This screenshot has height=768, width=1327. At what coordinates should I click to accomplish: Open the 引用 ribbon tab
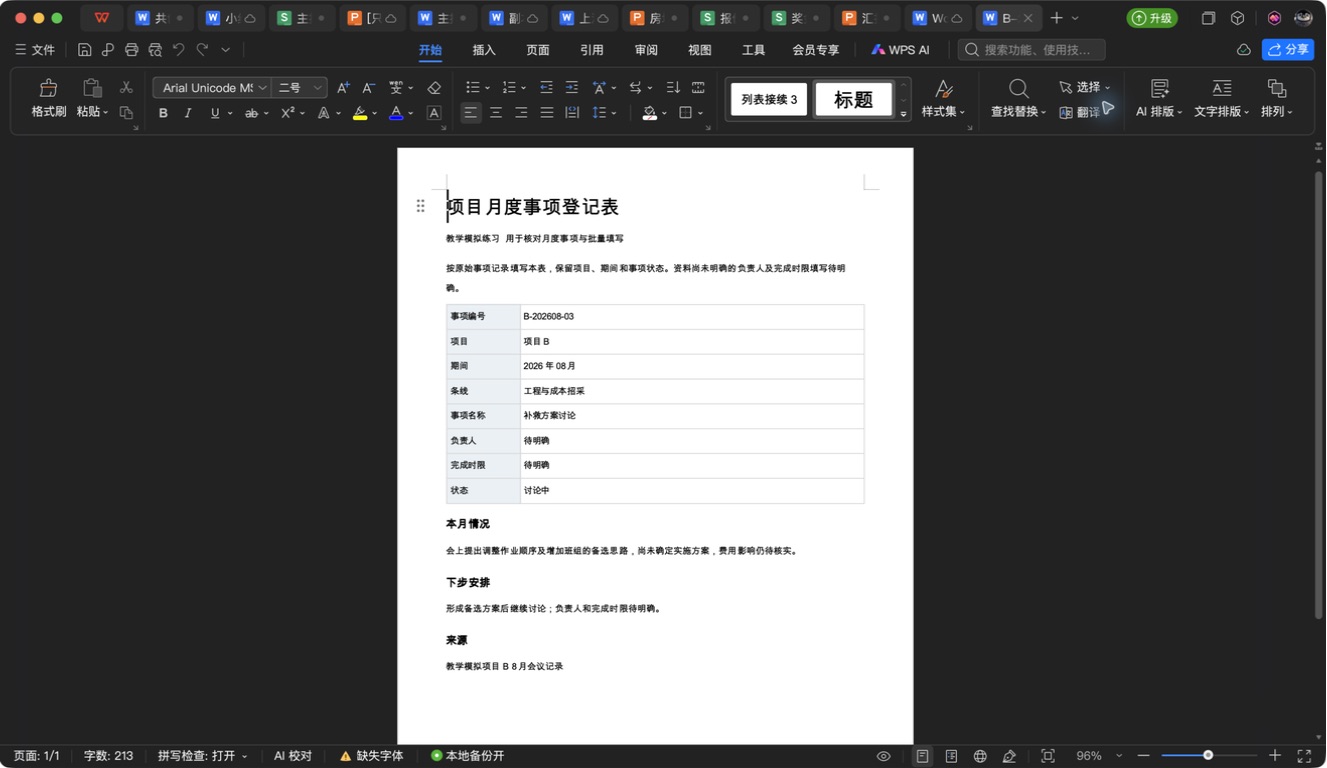coord(592,50)
